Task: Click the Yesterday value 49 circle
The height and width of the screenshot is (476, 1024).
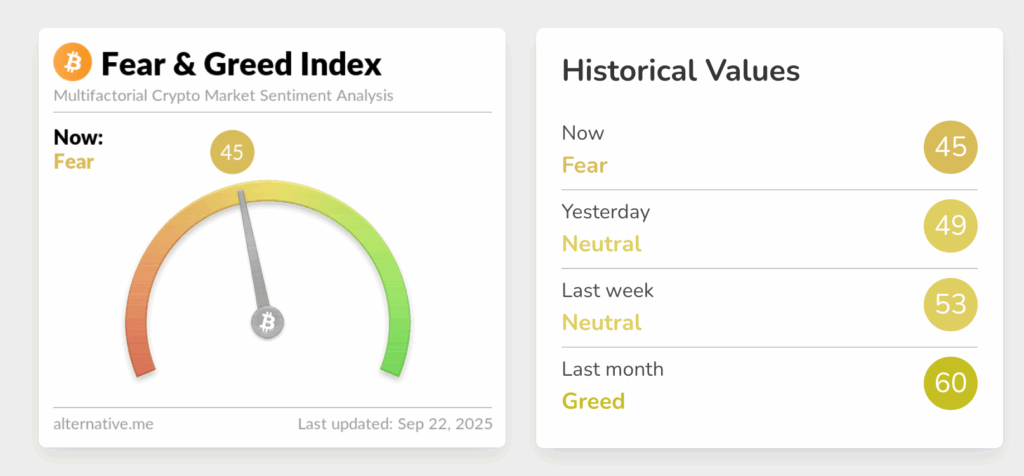Action: click(950, 226)
